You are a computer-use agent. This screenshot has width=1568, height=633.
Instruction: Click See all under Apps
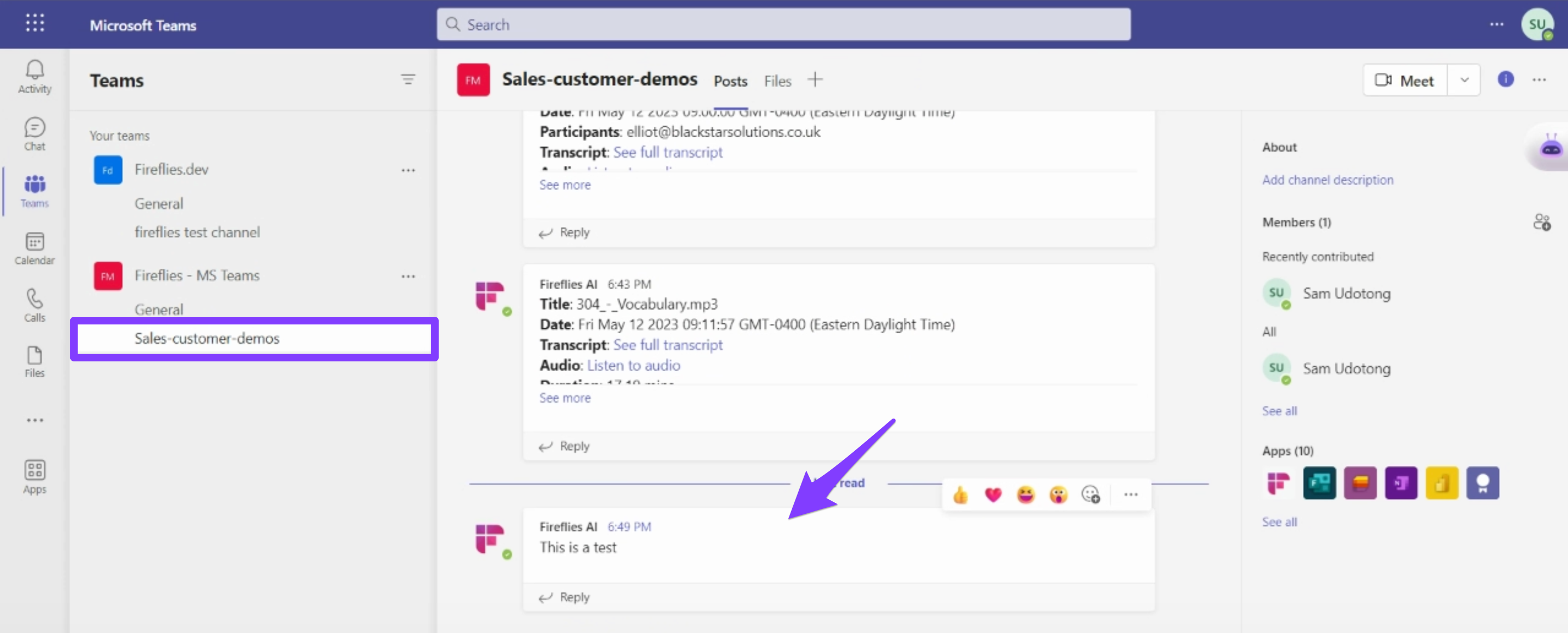(1279, 522)
